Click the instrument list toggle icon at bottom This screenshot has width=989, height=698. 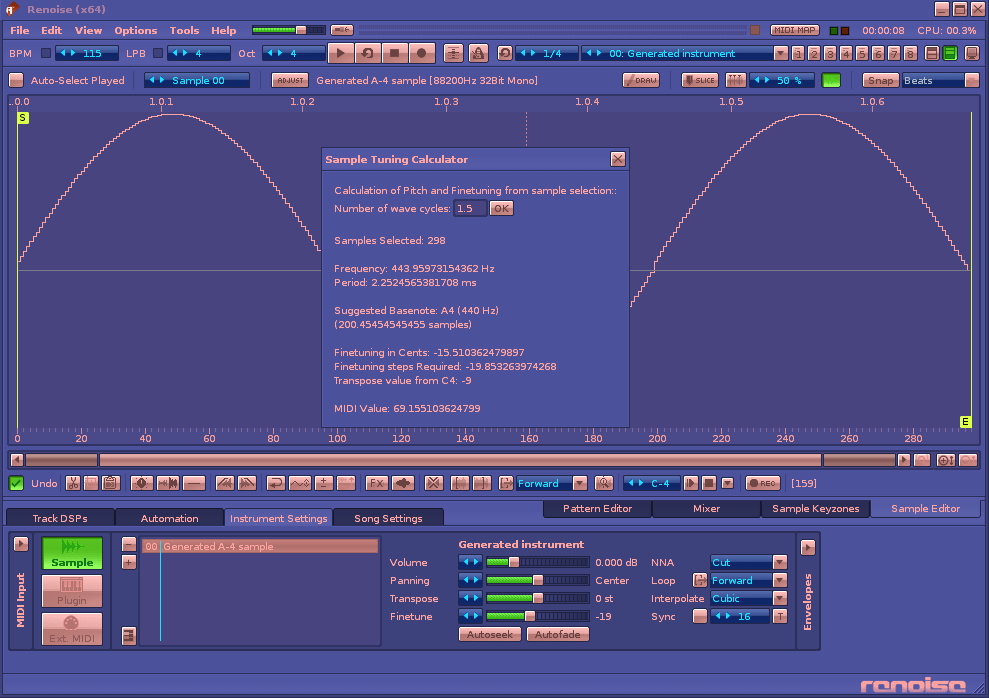tap(129, 636)
